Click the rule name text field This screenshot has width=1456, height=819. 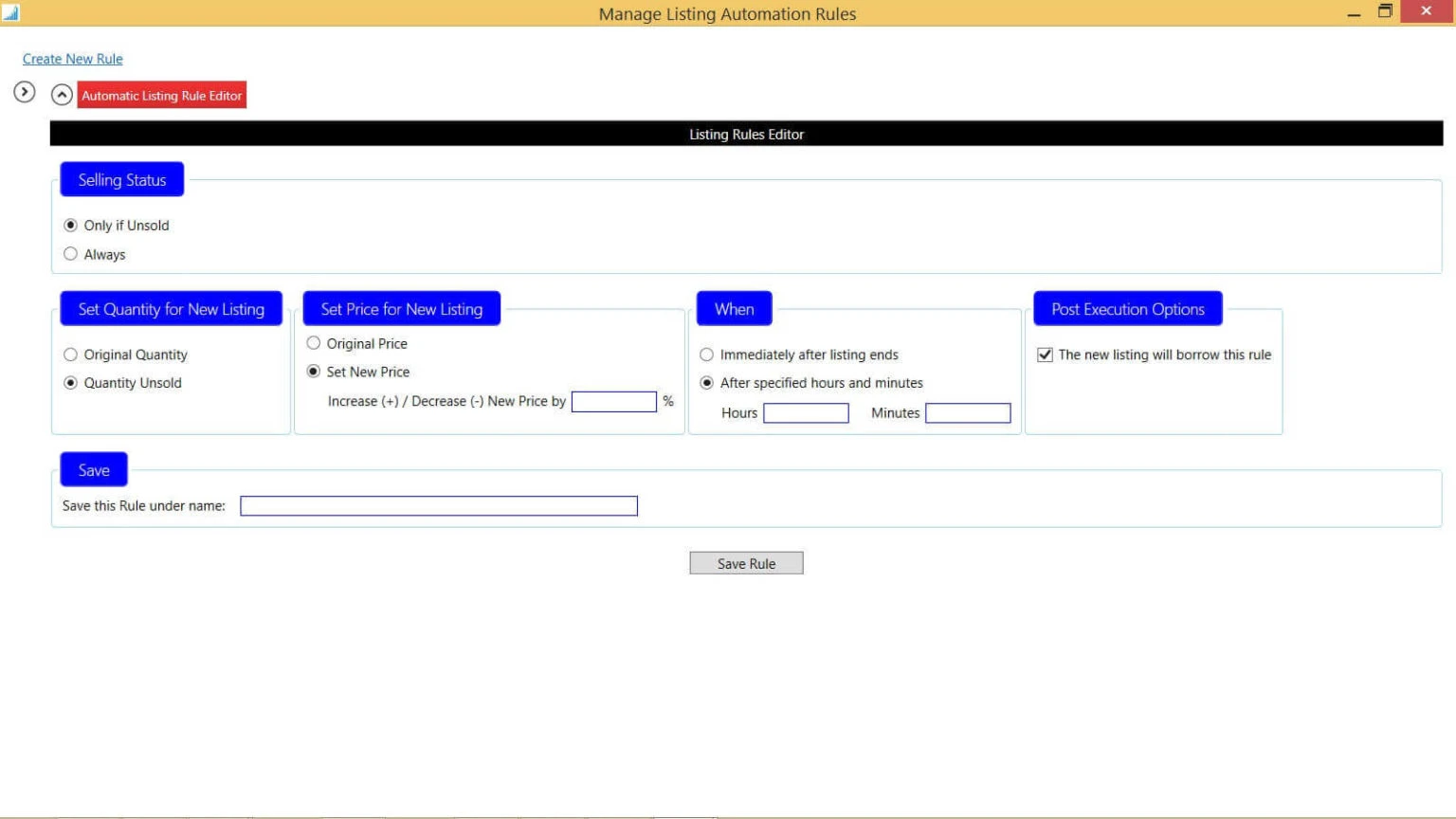439,505
